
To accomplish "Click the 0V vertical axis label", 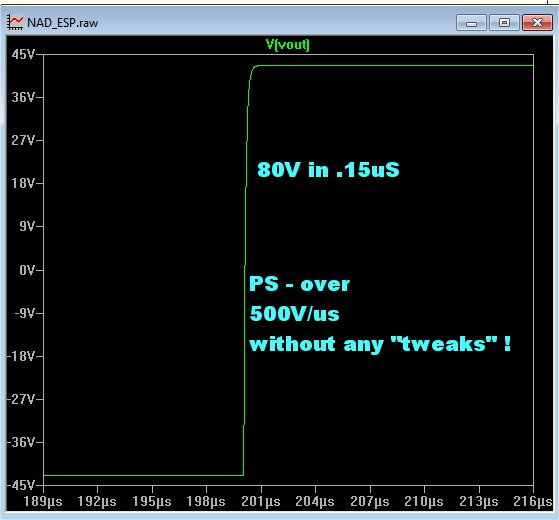I will (27, 270).
